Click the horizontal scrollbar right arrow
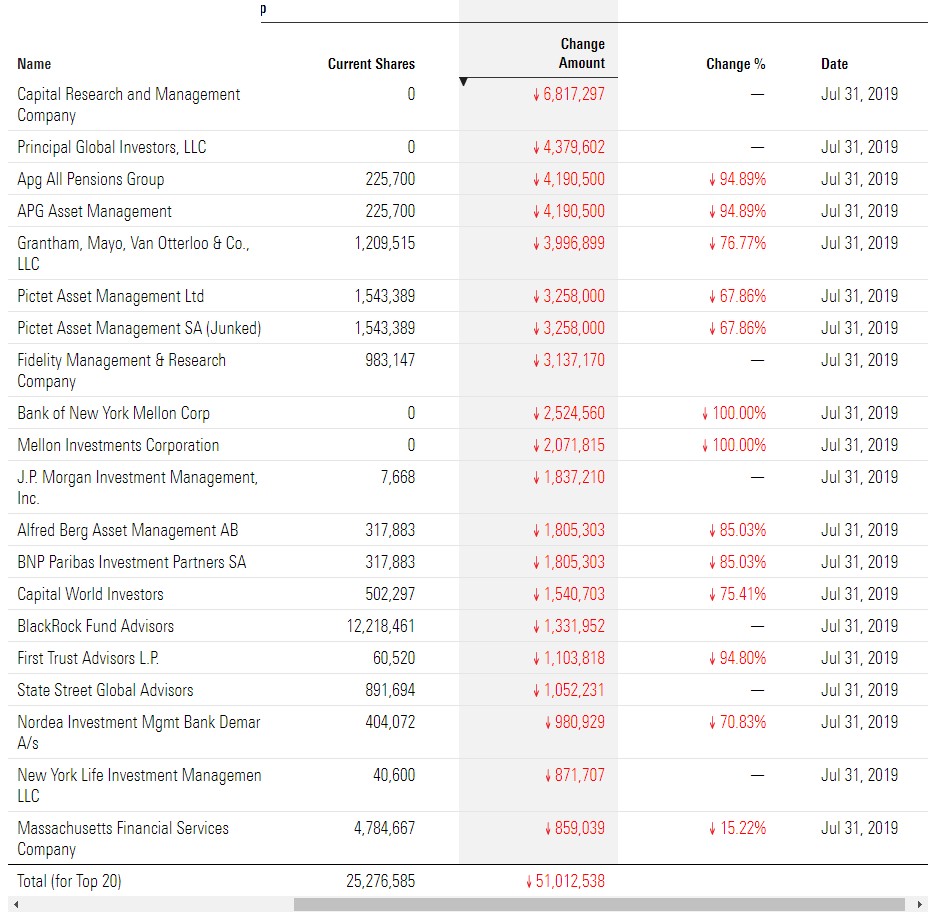The width and height of the screenshot is (952, 912). coord(919,904)
